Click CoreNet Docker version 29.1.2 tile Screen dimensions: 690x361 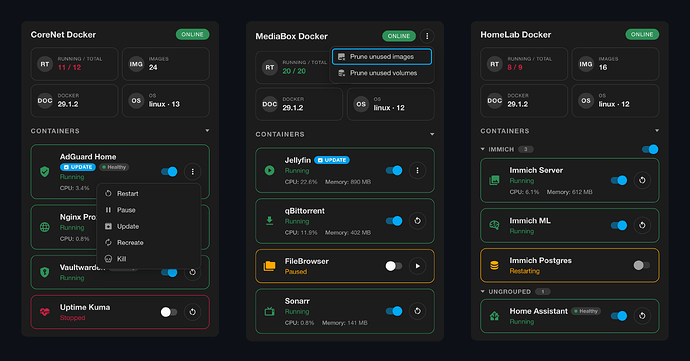(x=74, y=101)
